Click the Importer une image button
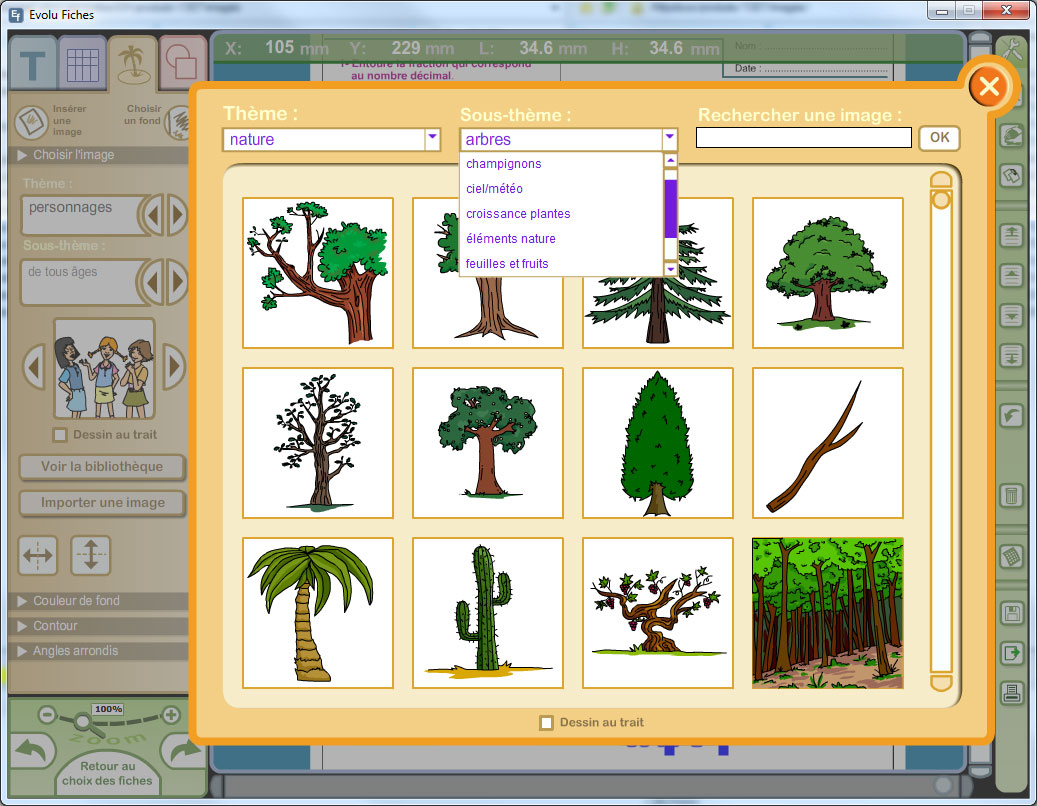 (x=103, y=503)
